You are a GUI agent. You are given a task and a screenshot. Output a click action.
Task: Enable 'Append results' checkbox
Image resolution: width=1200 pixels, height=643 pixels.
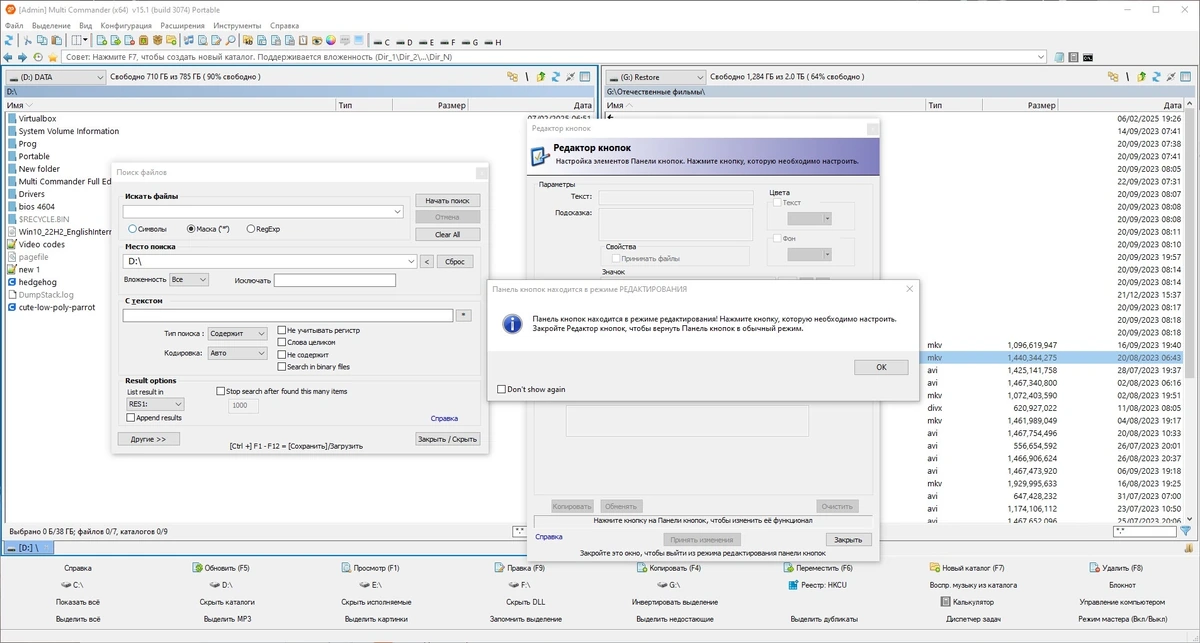coord(131,417)
